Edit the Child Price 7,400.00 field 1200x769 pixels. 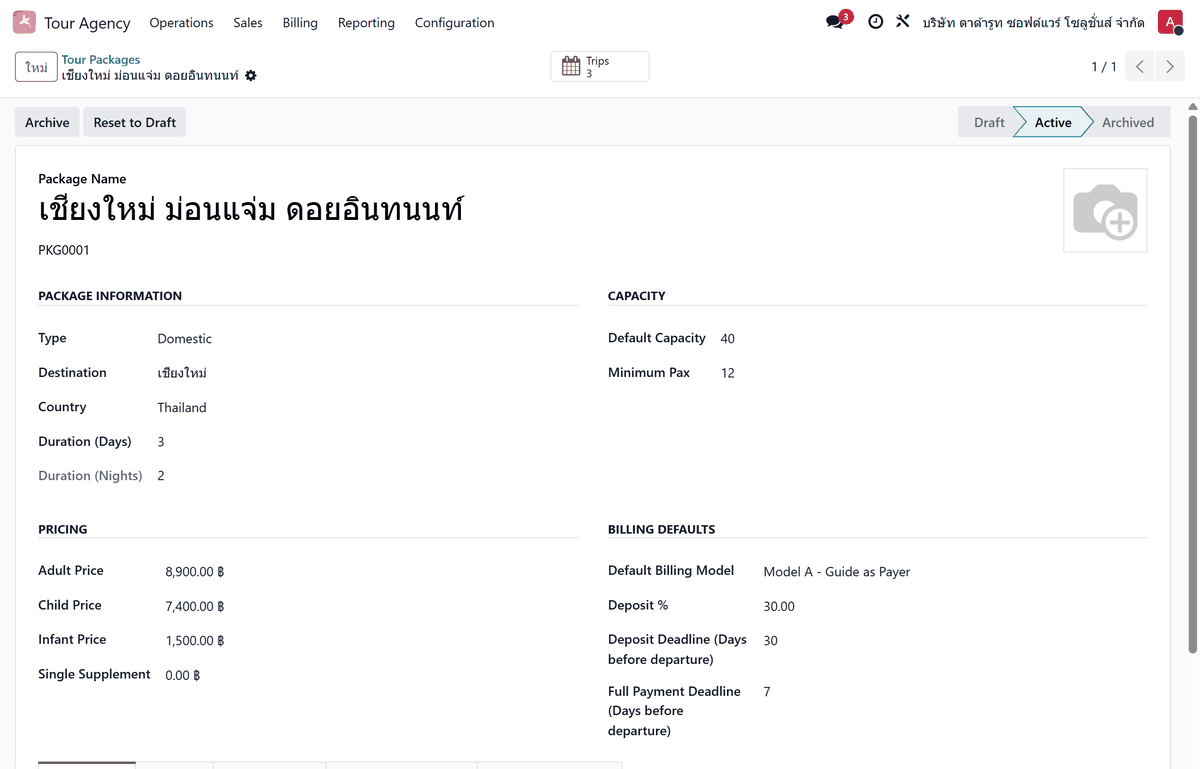pyautogui.click(x=195, y=606)
